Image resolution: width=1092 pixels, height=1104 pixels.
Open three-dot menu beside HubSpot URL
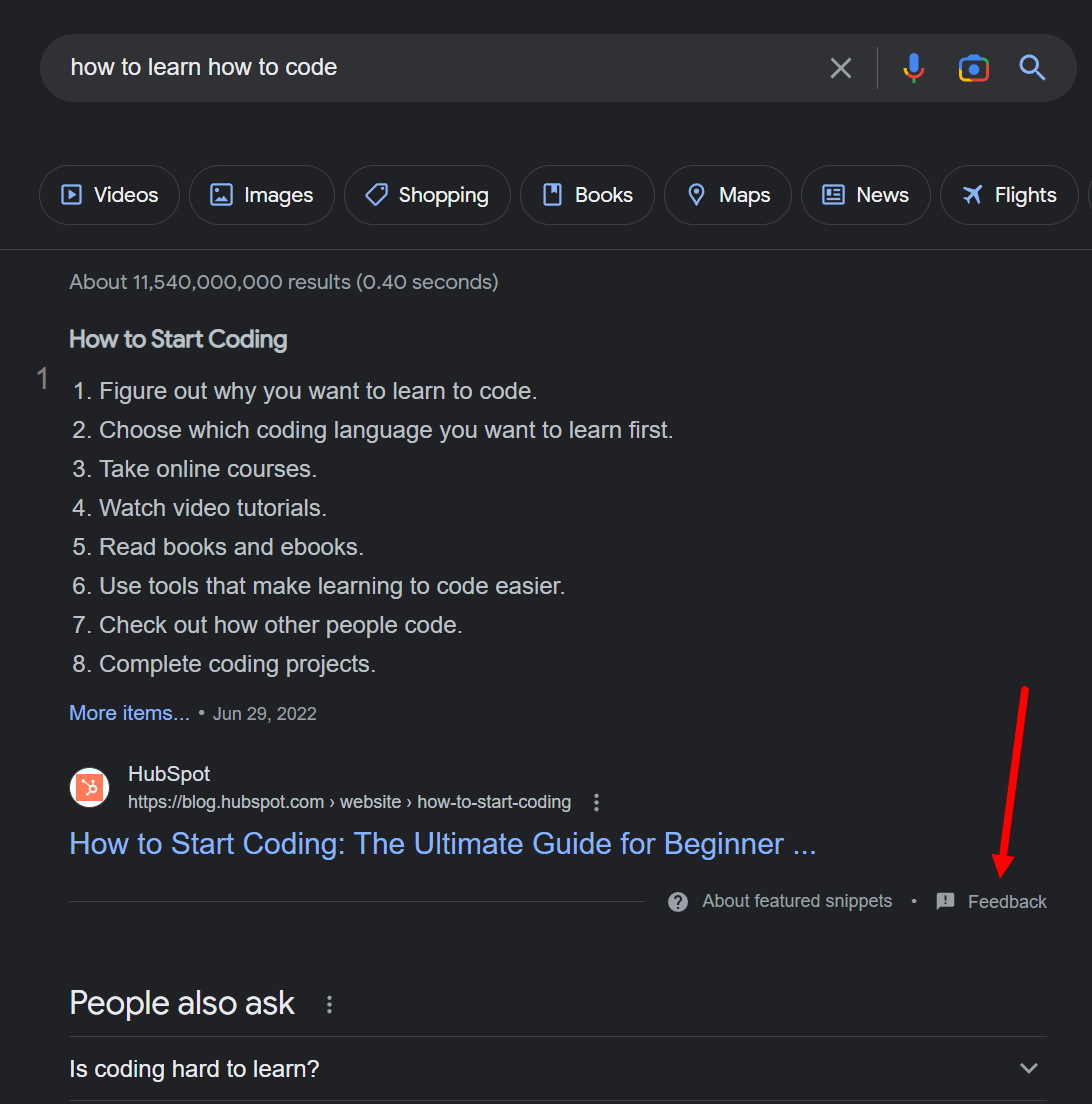pyautogui.click(x=596, y=803)
